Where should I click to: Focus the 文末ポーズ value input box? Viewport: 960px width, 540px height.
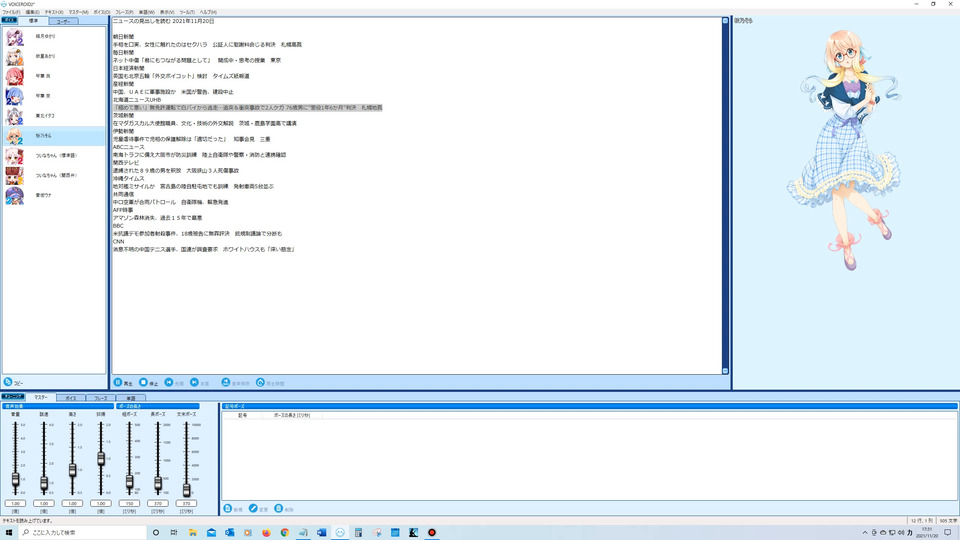point(186,503)
